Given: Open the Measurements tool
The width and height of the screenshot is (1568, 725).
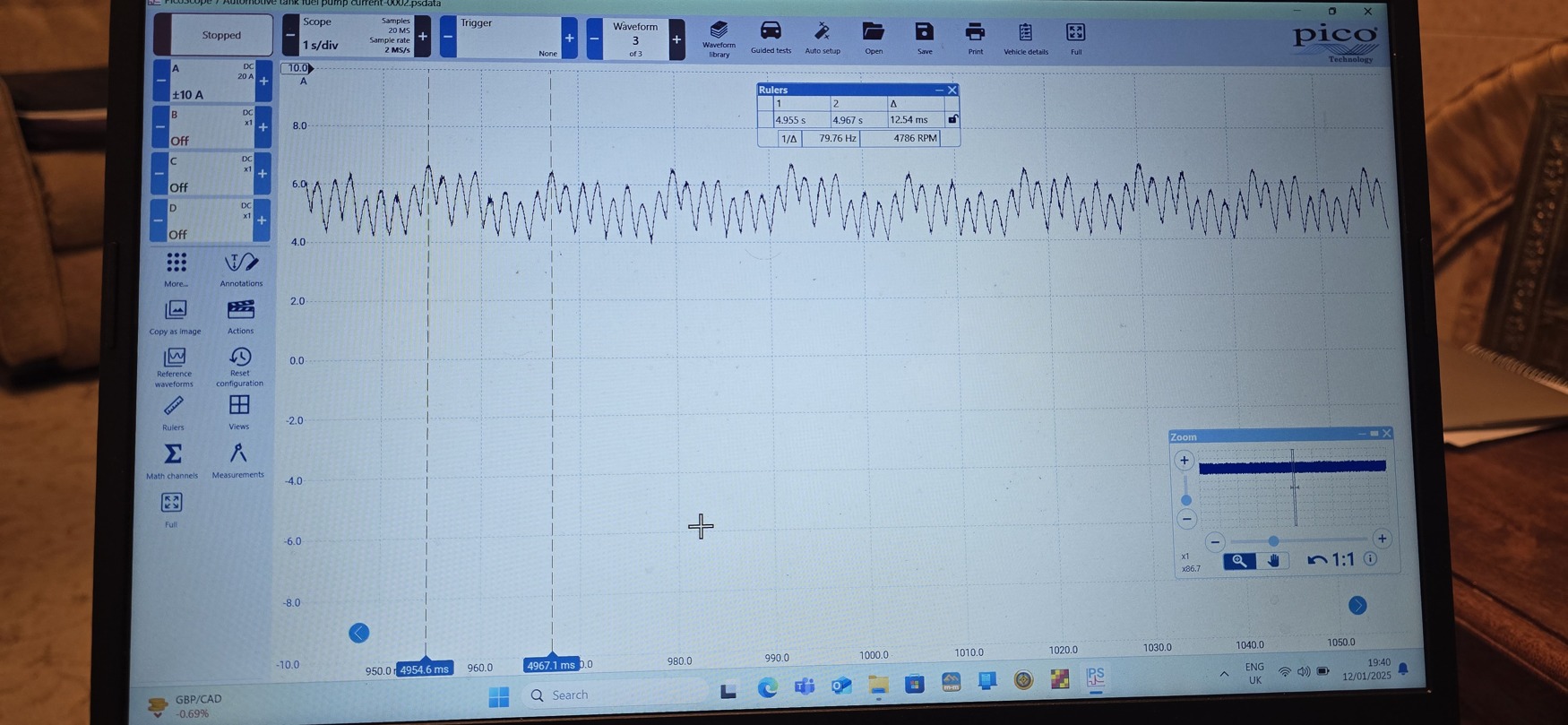Looking at the screenshot, I should pyautogui.click(x=237, y=461).
